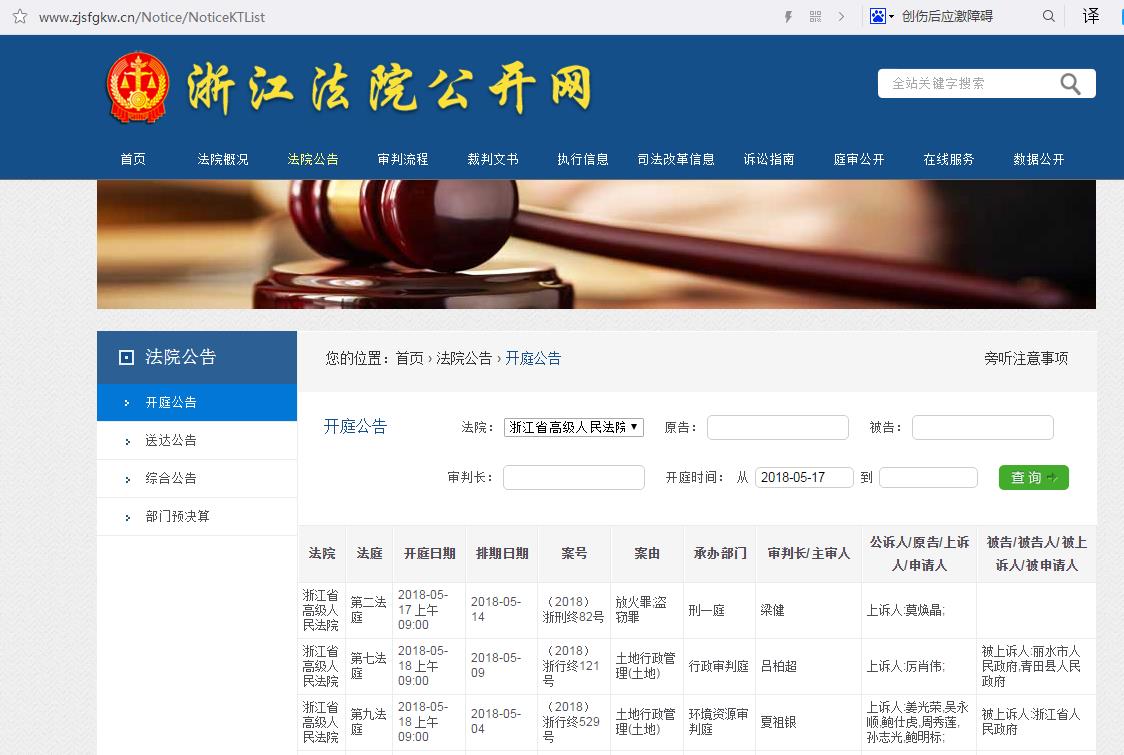This screenshot has height=755, width=1124.
Task: Click the Baidu paw search engine icon
Action: pyautogui.click(x=877, y=16)
